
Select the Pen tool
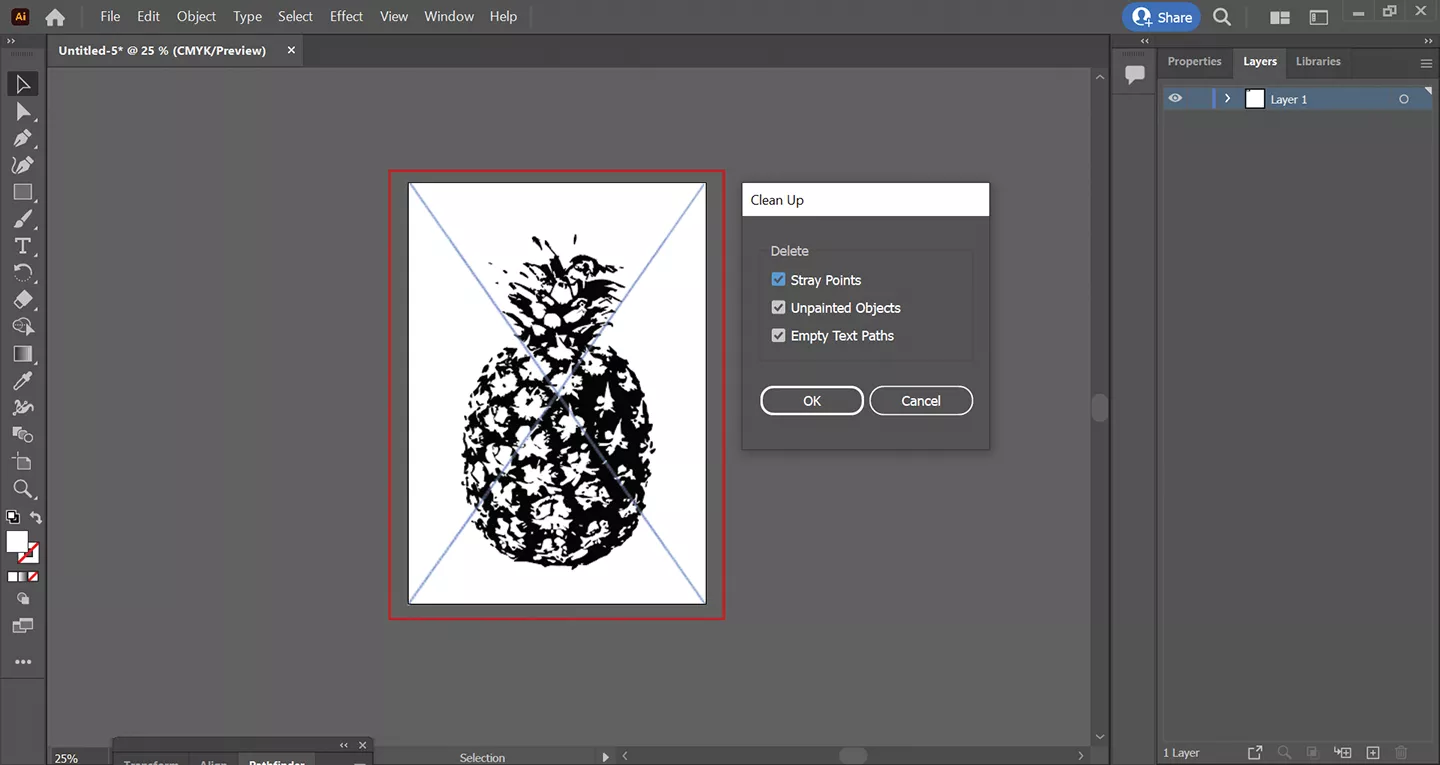tap(23, 138)
